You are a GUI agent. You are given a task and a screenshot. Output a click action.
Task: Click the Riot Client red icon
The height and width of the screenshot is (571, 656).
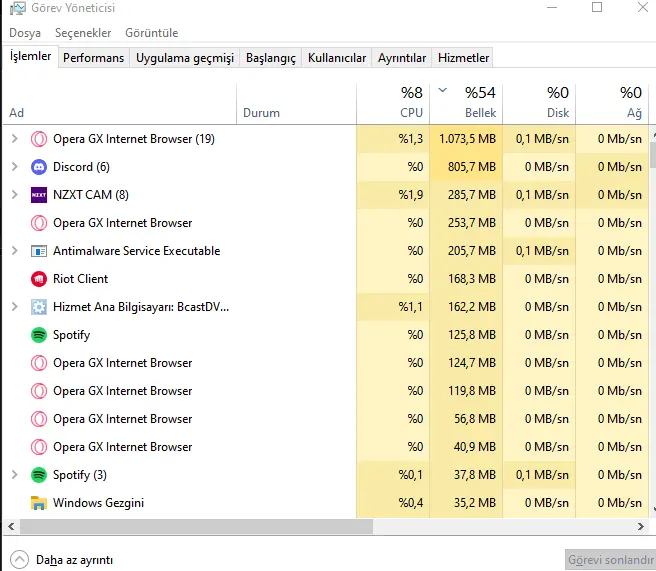[39, 279]
